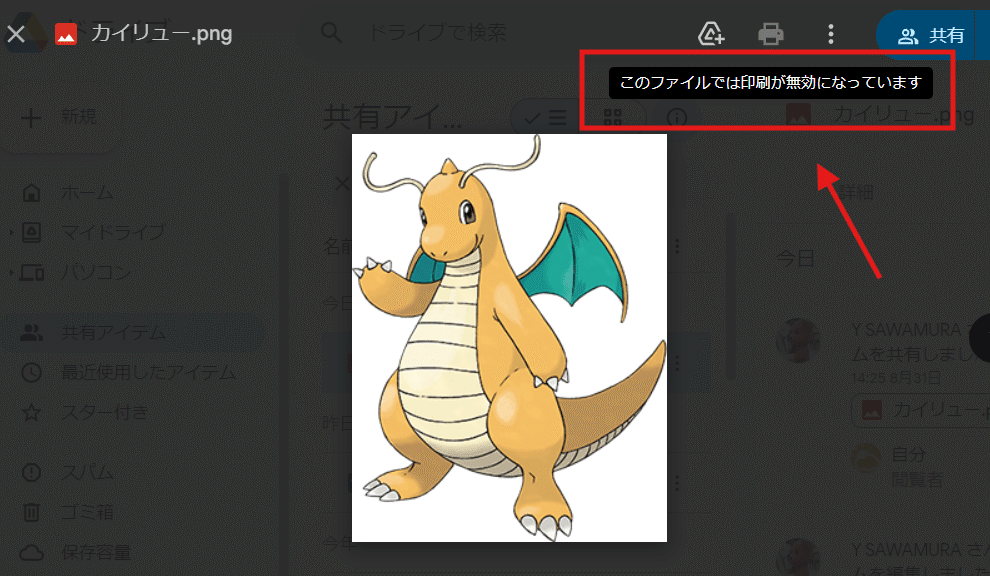Screen dimensions: 990x576
Task: Click the 共有アイ… page heading
Action: (x=393, y=117)
